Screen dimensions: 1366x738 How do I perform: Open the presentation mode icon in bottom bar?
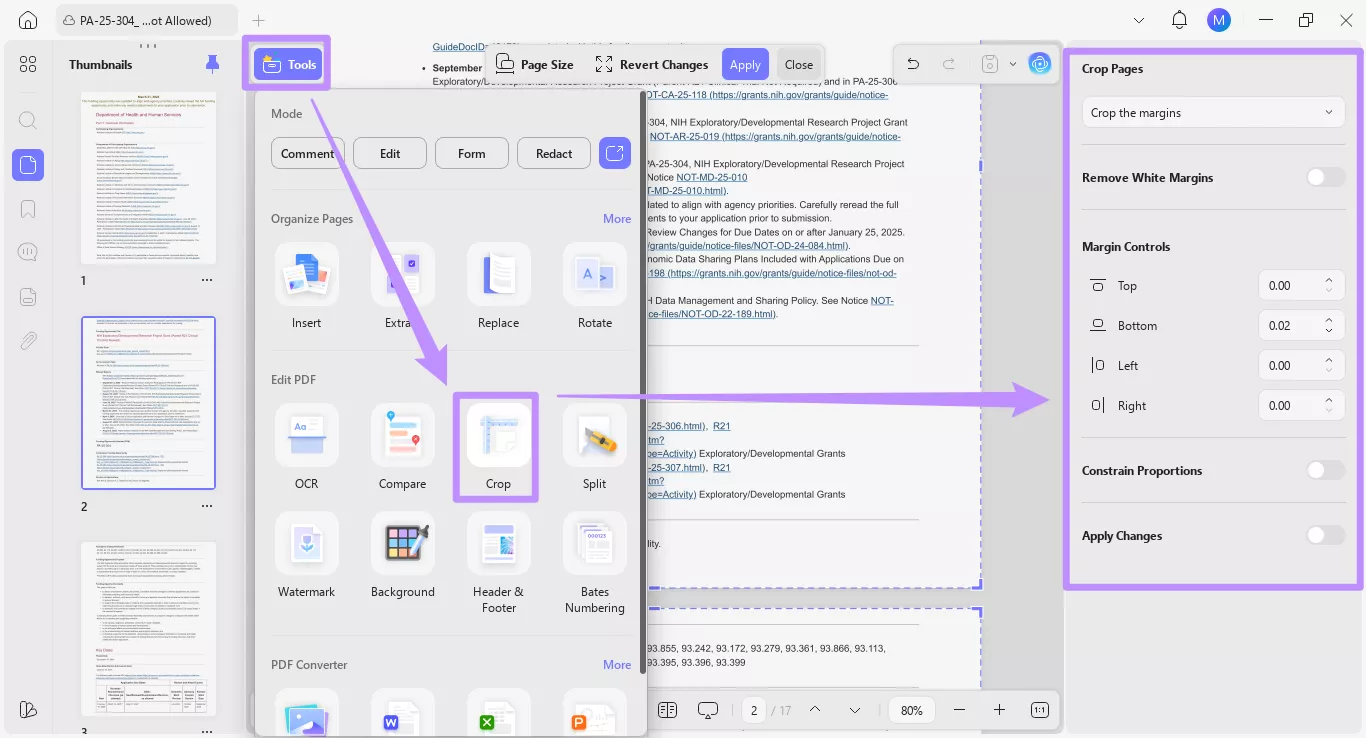coord(708,710)
